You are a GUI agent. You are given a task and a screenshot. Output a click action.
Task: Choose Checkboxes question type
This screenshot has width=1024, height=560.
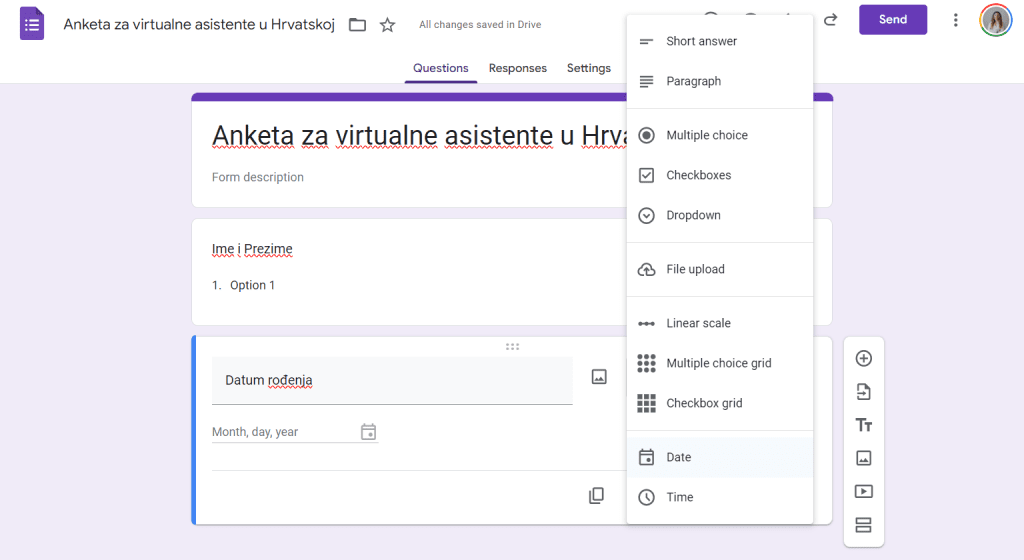(698, 175)
